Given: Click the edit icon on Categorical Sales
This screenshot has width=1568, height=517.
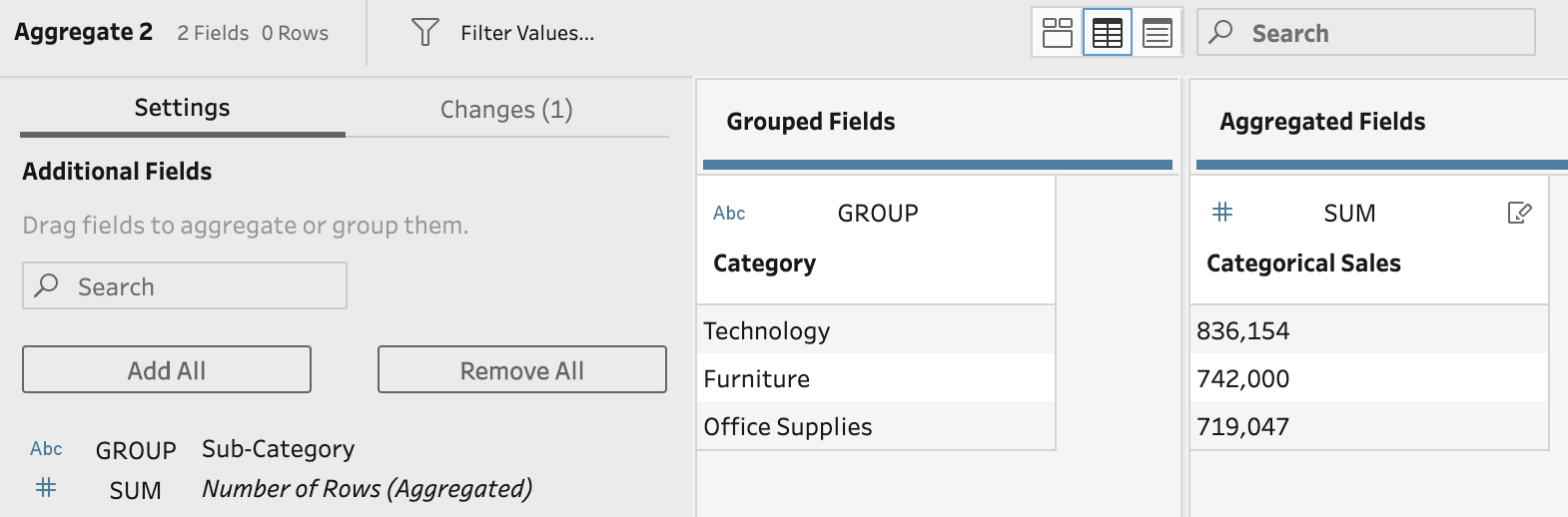Looking at the screenshot, I should tap(1519, 213).
